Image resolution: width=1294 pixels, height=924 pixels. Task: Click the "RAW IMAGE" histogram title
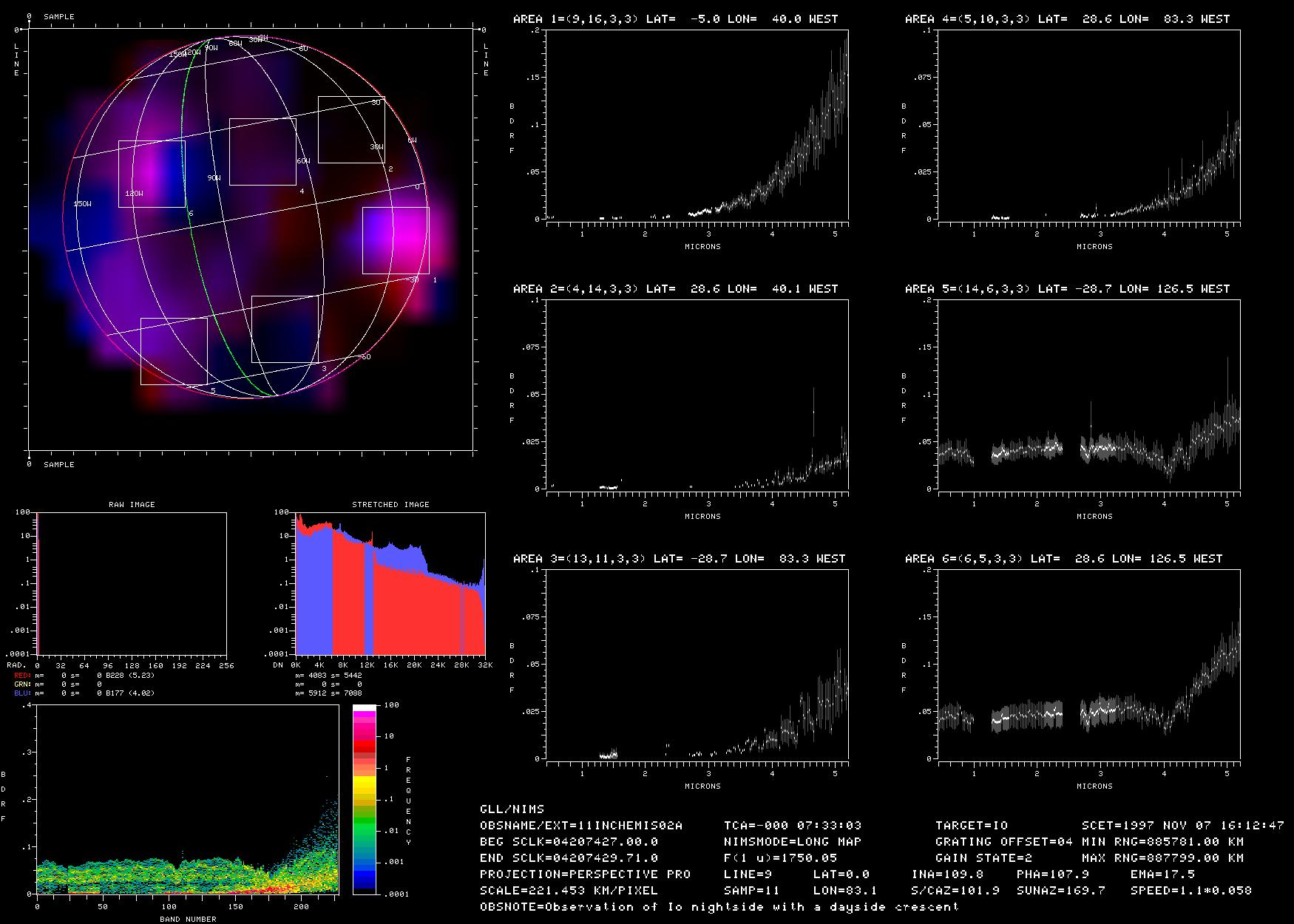pyautogui.click(x=132, y=505)
